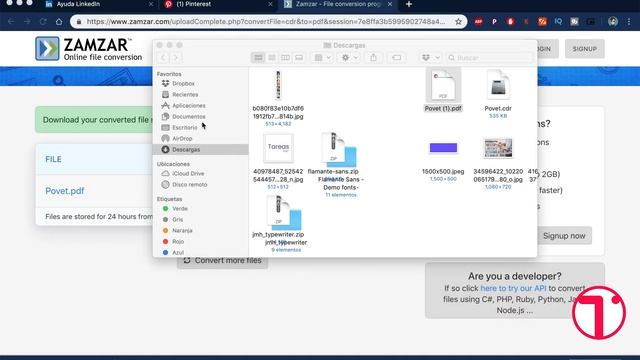Select icon view in Finder toolbar

pos(258,58)
